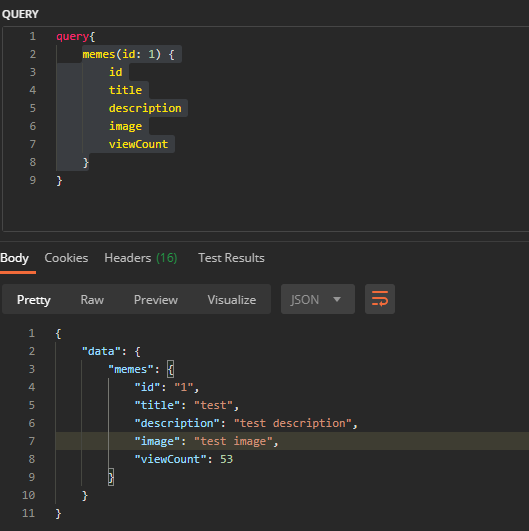Open the Visualize response view
The width and height of the screenshot is (529, 531).
pyautogui.click(x=232, y=300)
